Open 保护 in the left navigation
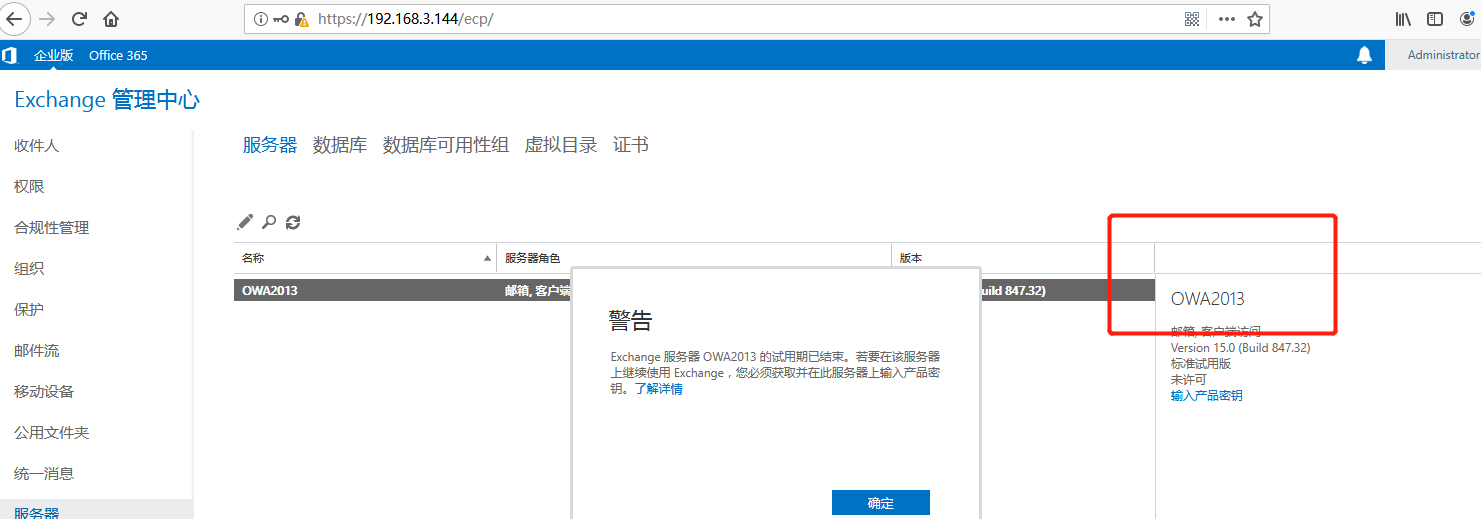 29,309
